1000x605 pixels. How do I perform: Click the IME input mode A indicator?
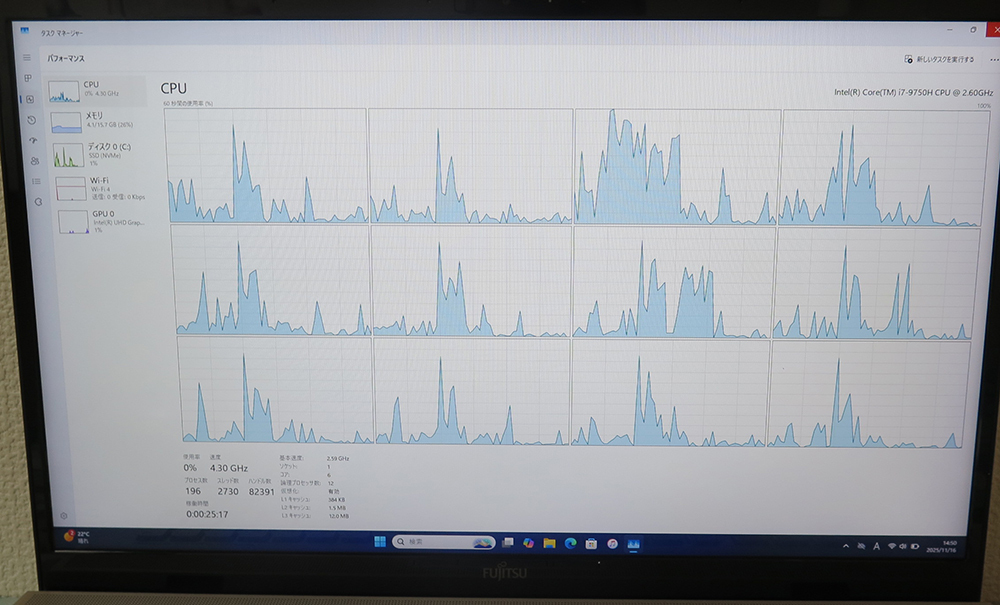(876, 546)
